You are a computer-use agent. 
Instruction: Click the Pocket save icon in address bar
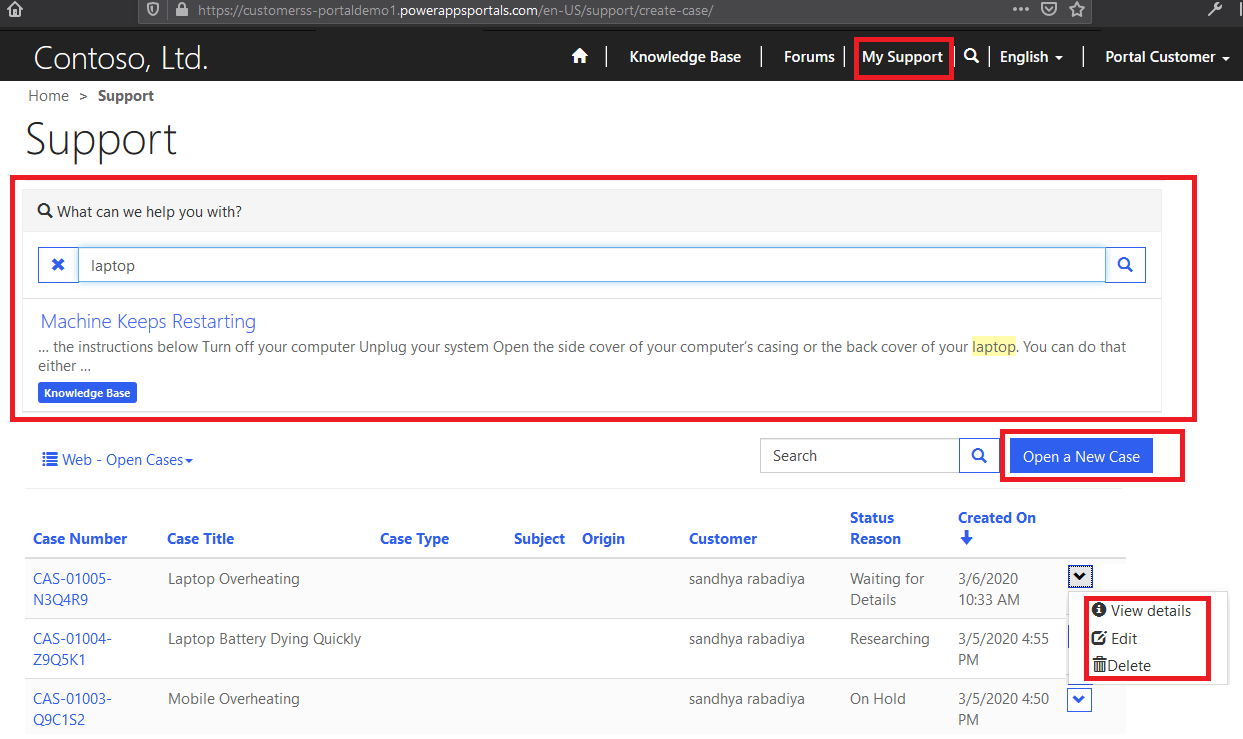coord(1049,10)
